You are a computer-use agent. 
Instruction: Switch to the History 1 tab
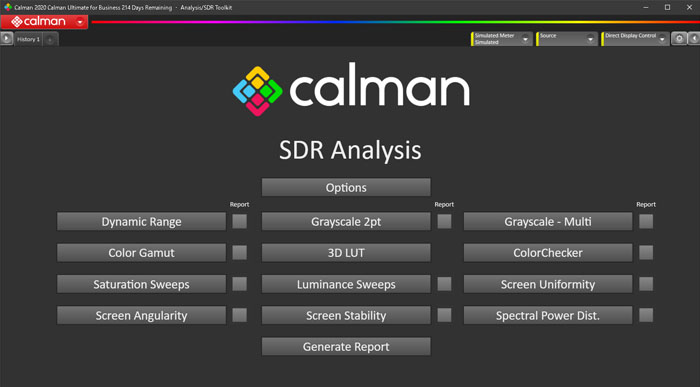click(x=28, y=39)
